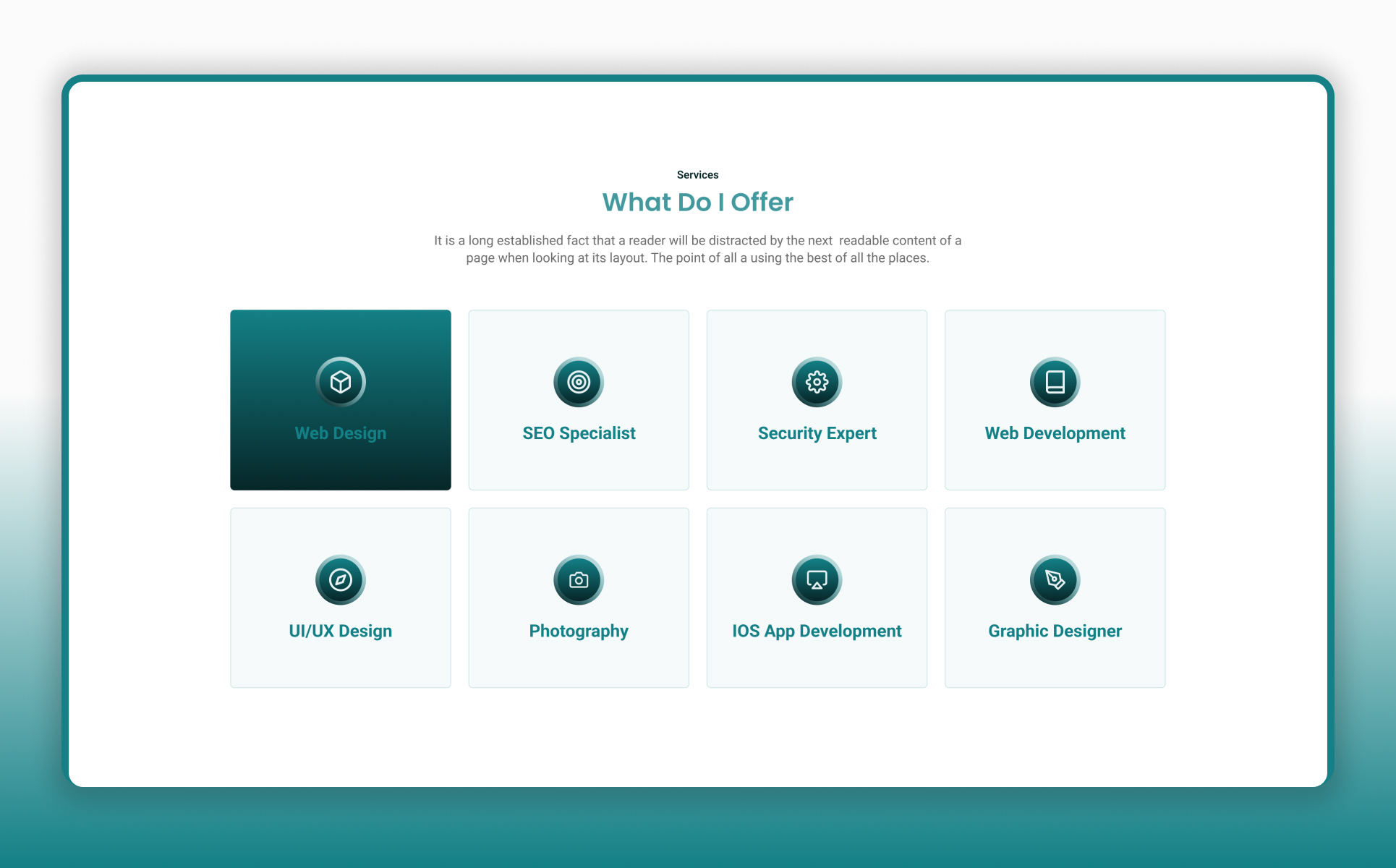Select the UI/UX Design title text
The height and width of the screenshot is (868, 1396).
point(341,631)
